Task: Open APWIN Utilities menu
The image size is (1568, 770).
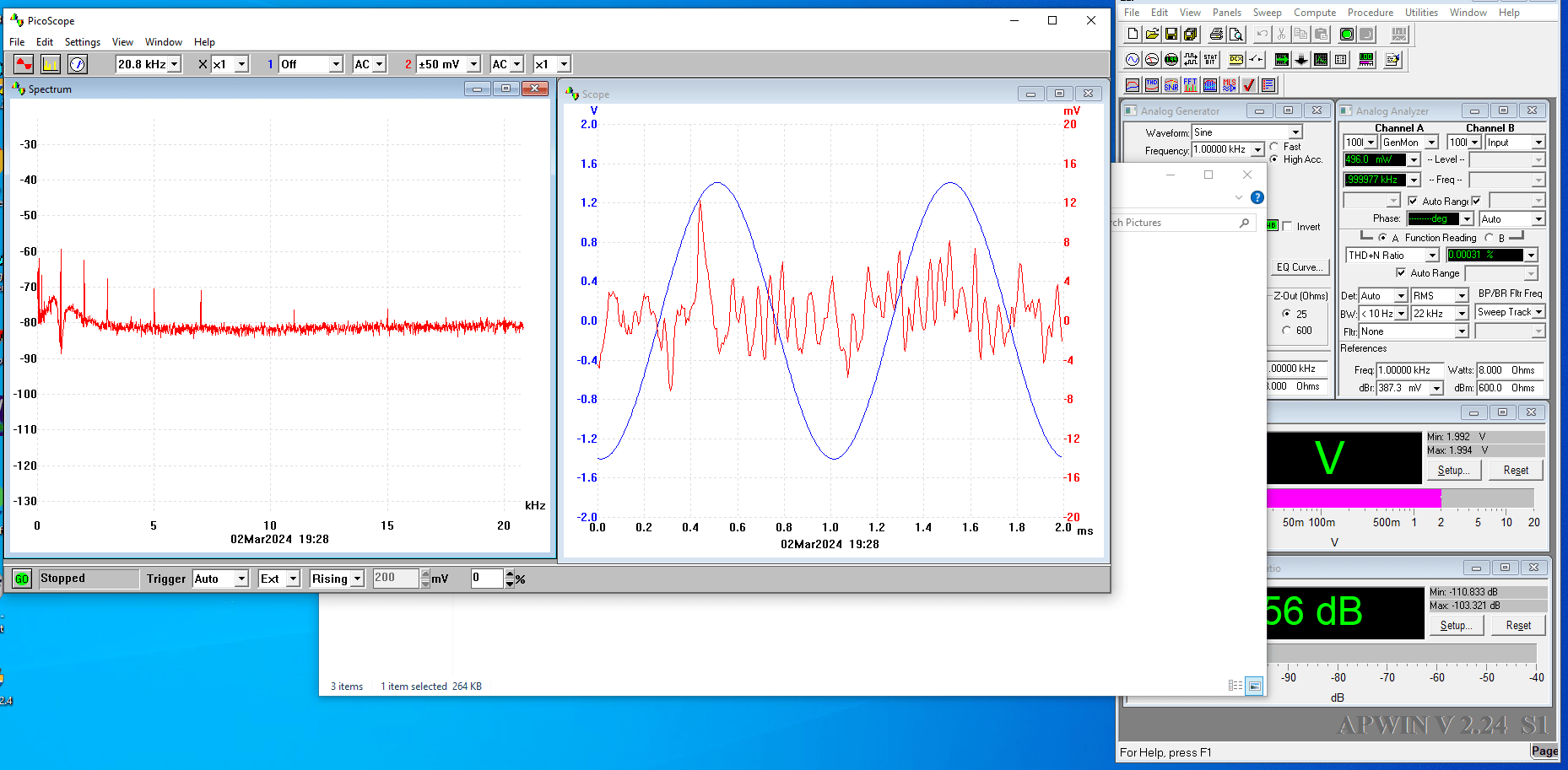Action: click(x=1421, y=13)
